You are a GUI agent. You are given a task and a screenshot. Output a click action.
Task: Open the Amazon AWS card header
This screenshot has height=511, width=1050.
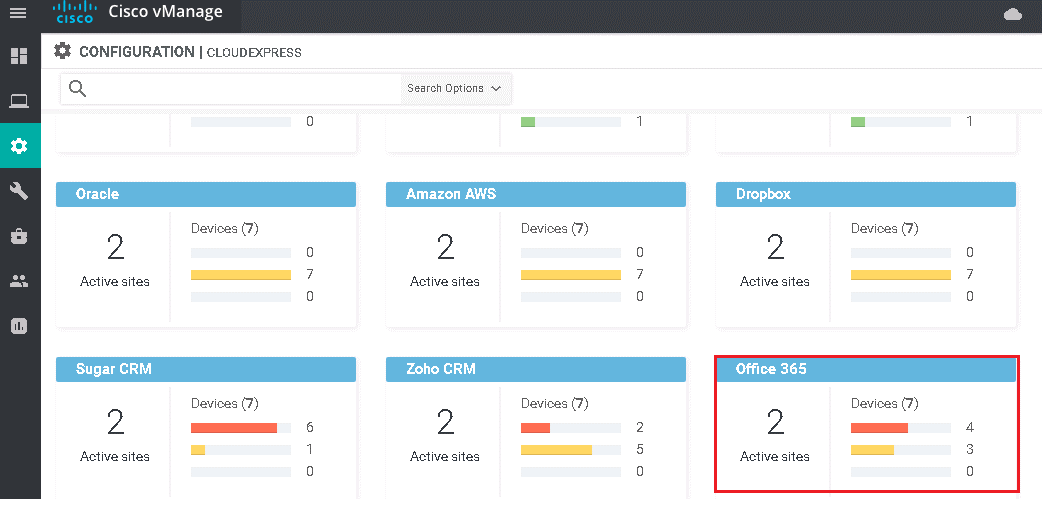[x=536, y=194]
